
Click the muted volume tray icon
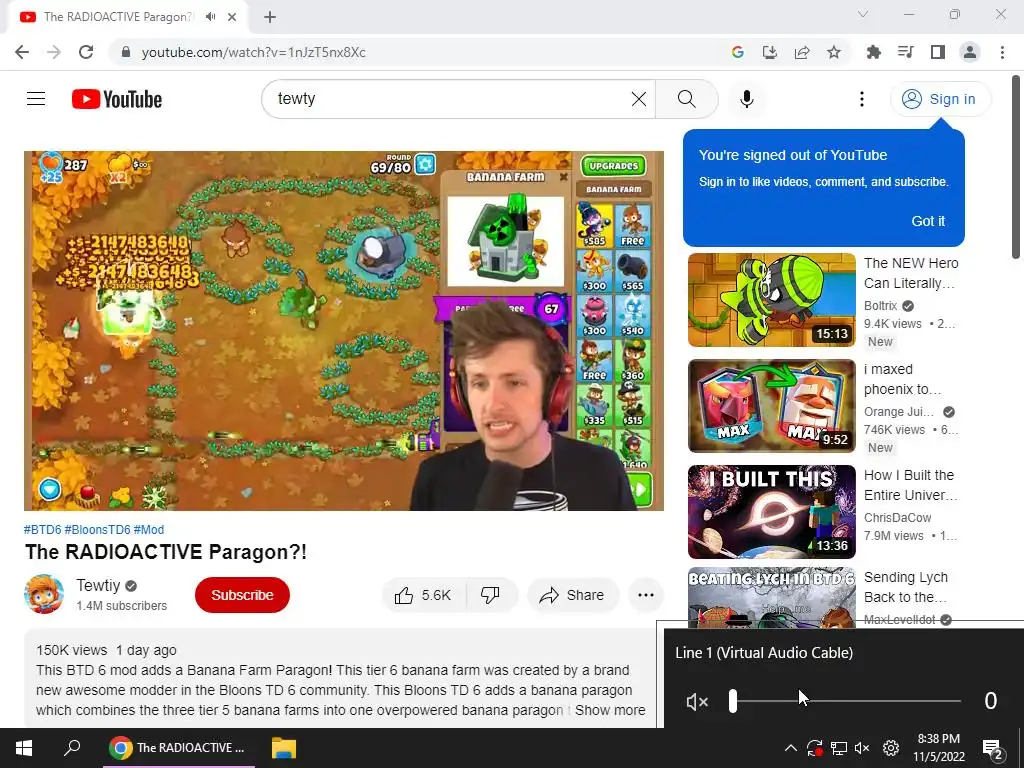pos(862,748)
